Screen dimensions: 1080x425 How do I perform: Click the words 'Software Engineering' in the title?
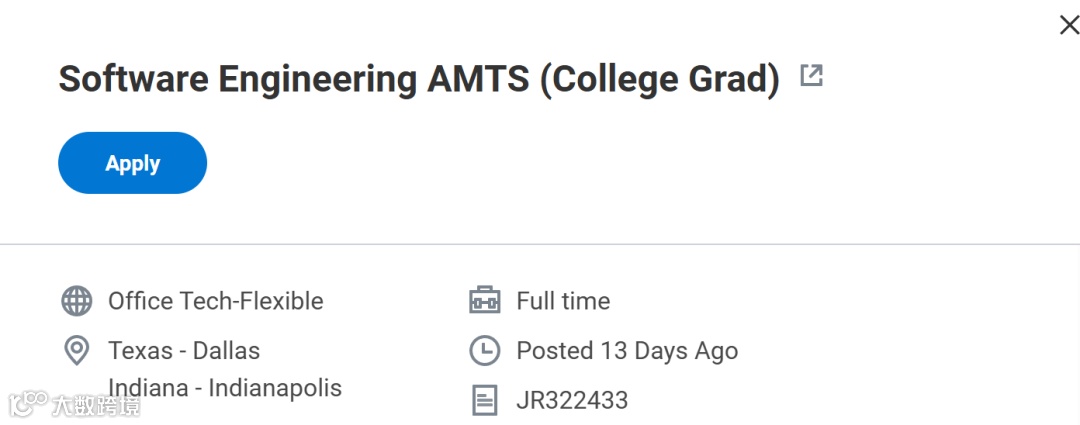(x=236, y=78)
